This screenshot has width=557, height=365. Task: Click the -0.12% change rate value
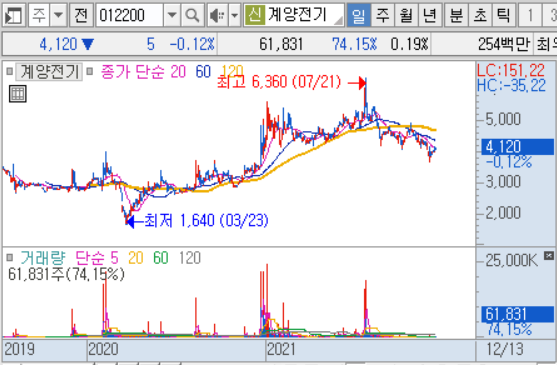tap(192, 44)
